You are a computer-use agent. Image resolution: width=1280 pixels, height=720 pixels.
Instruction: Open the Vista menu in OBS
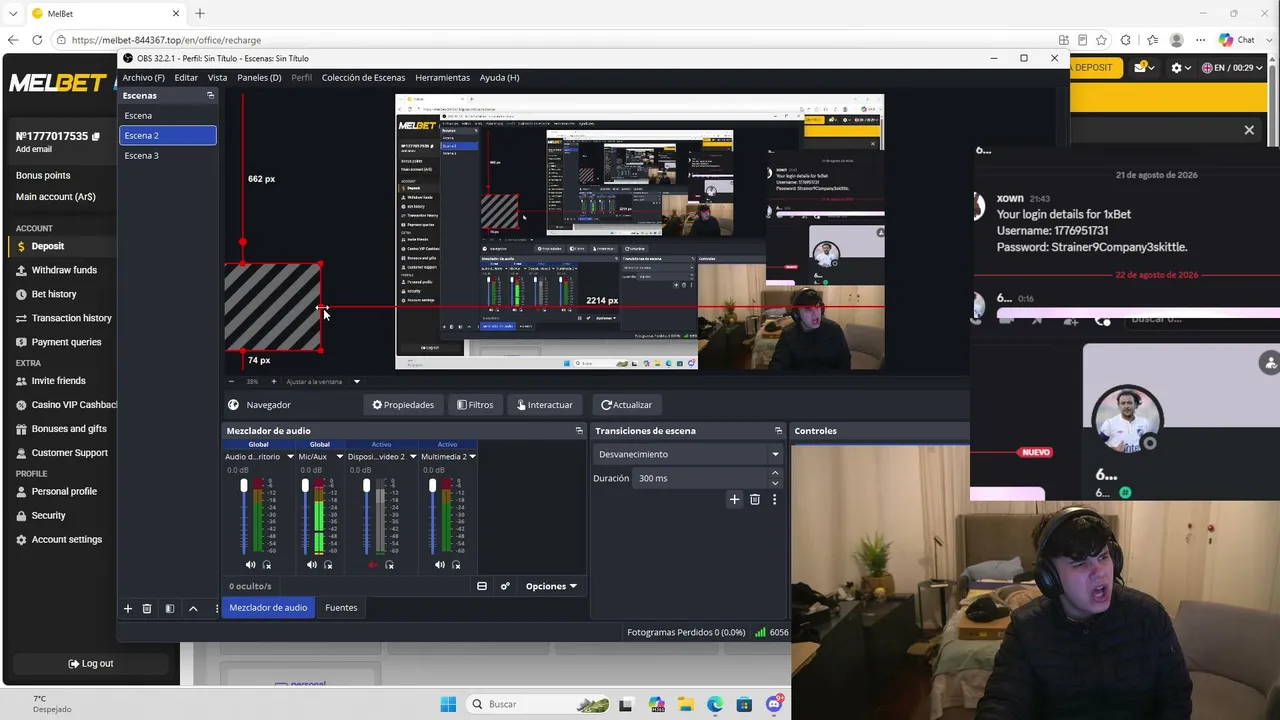point(217,77)
